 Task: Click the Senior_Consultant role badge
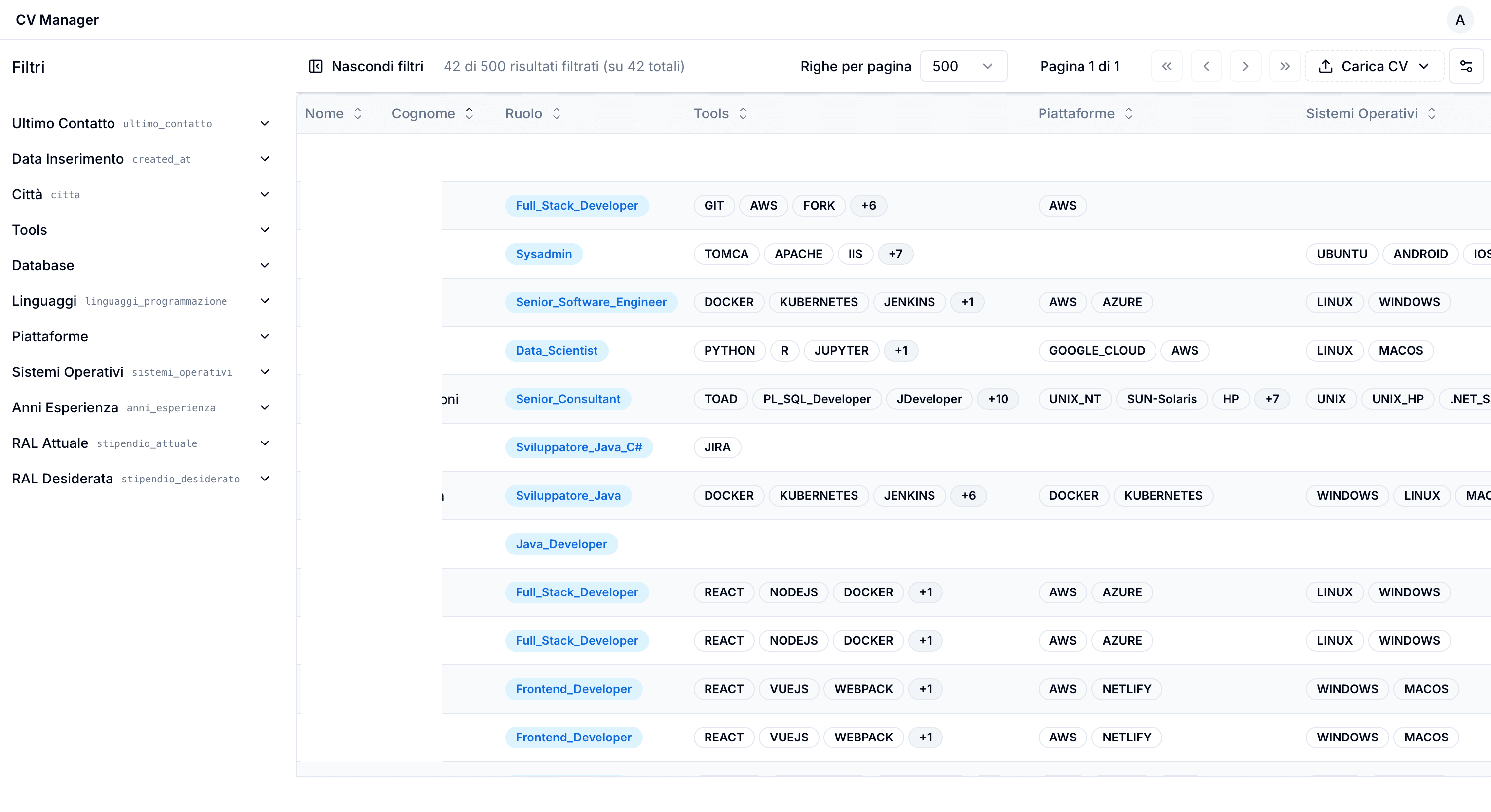pos(568,399)
